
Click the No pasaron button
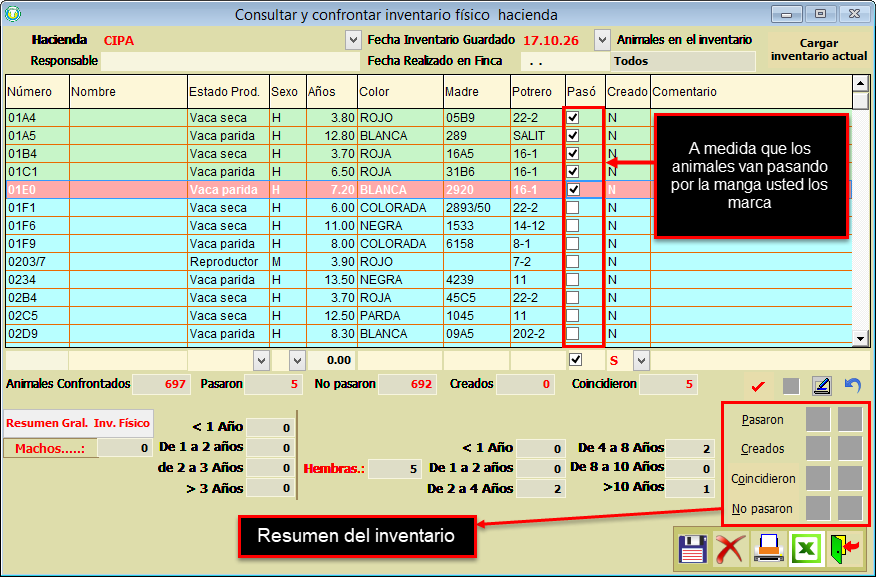(x=762, y=509)
